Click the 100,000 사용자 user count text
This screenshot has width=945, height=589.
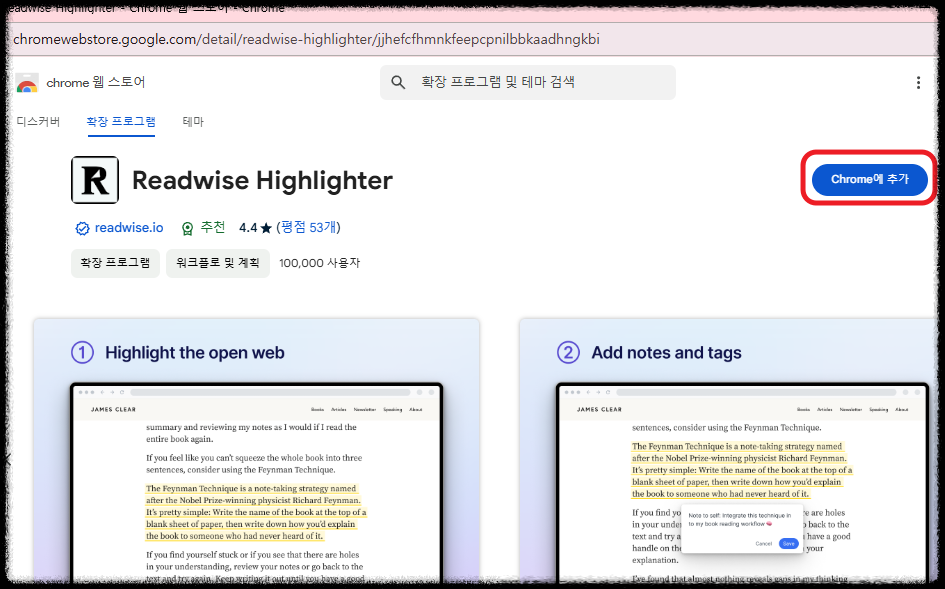click(319, 263)
